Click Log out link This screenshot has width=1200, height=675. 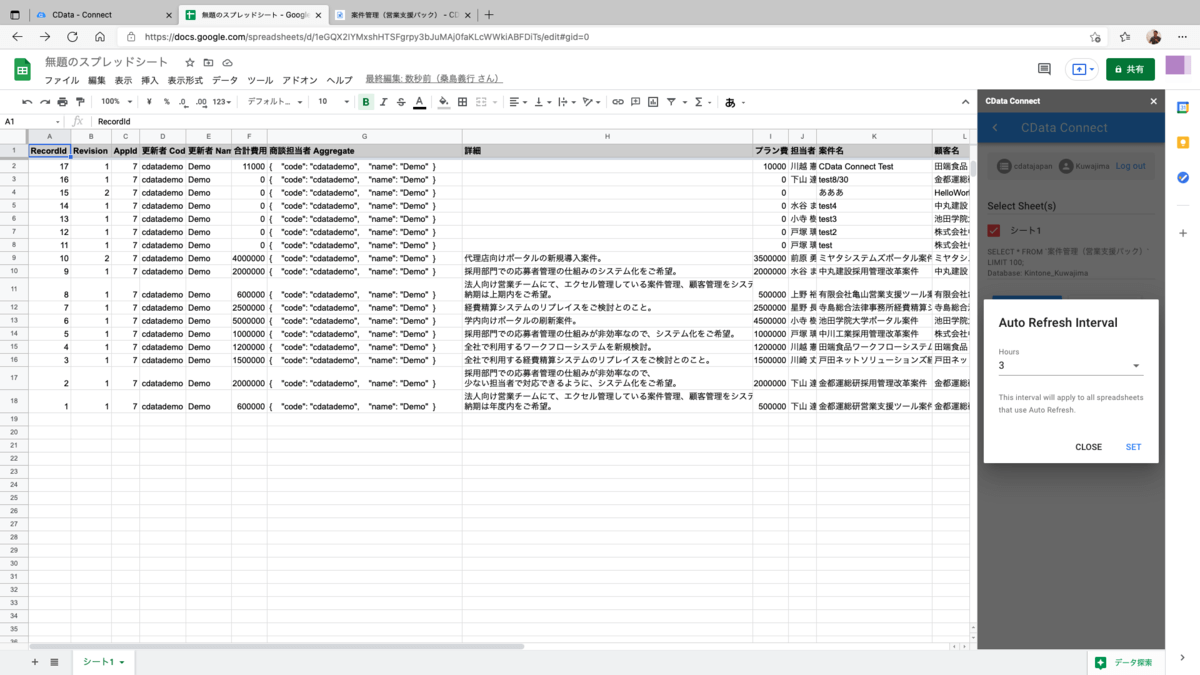1130,166
